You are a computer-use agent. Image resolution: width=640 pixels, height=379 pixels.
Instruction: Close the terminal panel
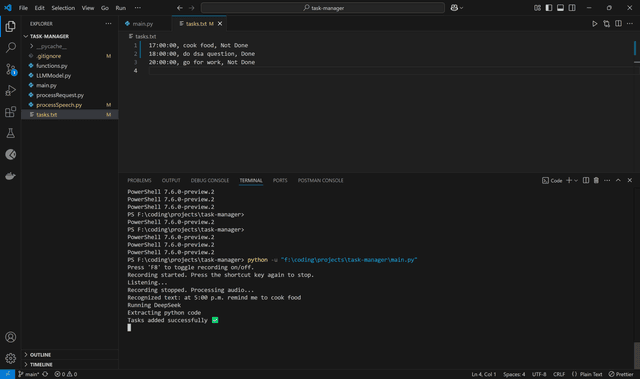[x=630, y=180]
